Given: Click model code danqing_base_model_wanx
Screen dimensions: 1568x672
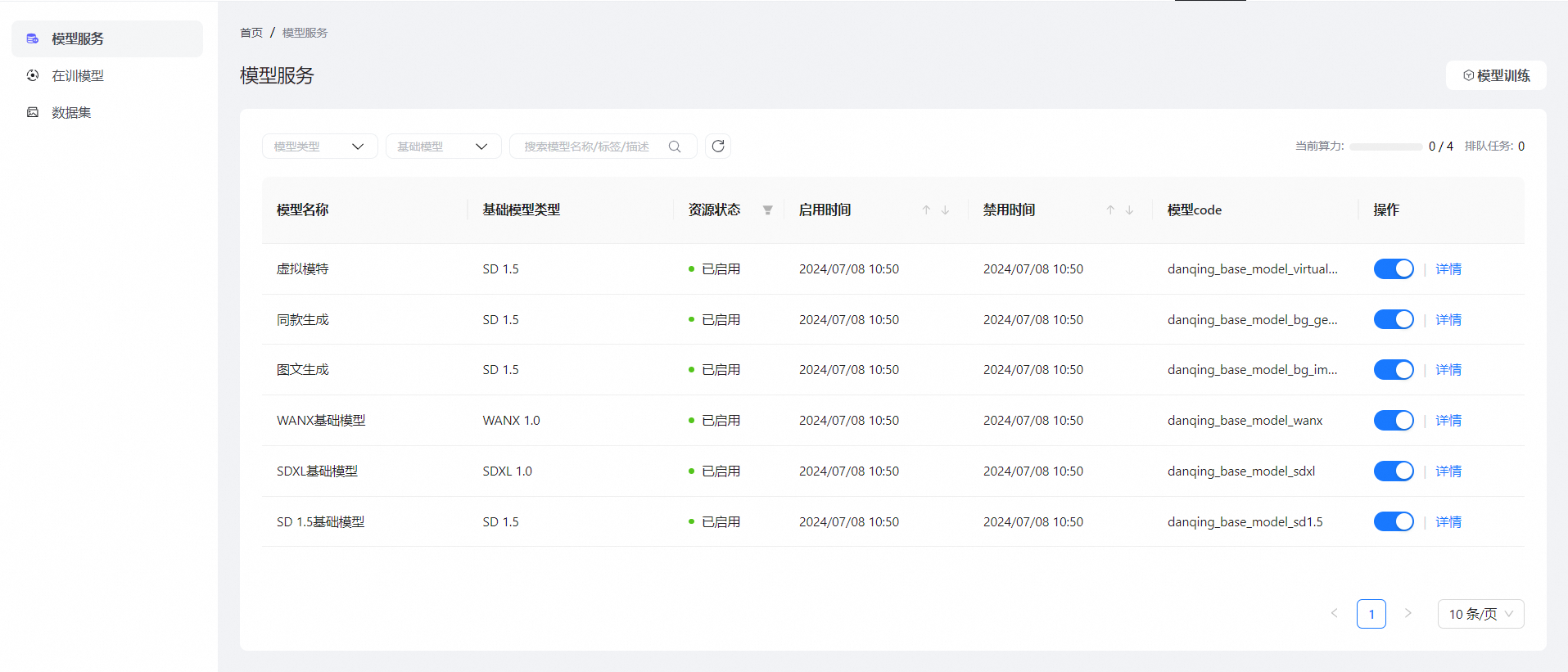Looking at the screenshot, I should [1245, 421].
